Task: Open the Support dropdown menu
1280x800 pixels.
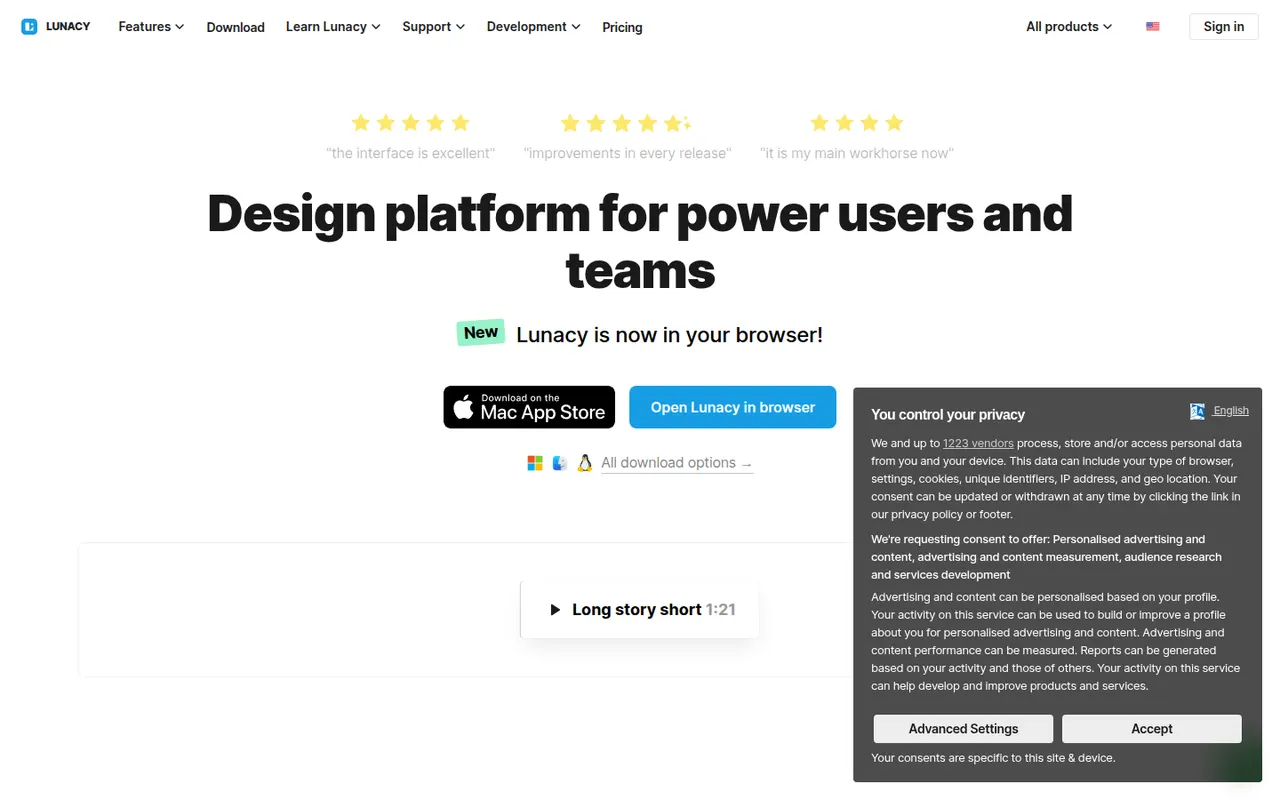Action: pos(434,27)
